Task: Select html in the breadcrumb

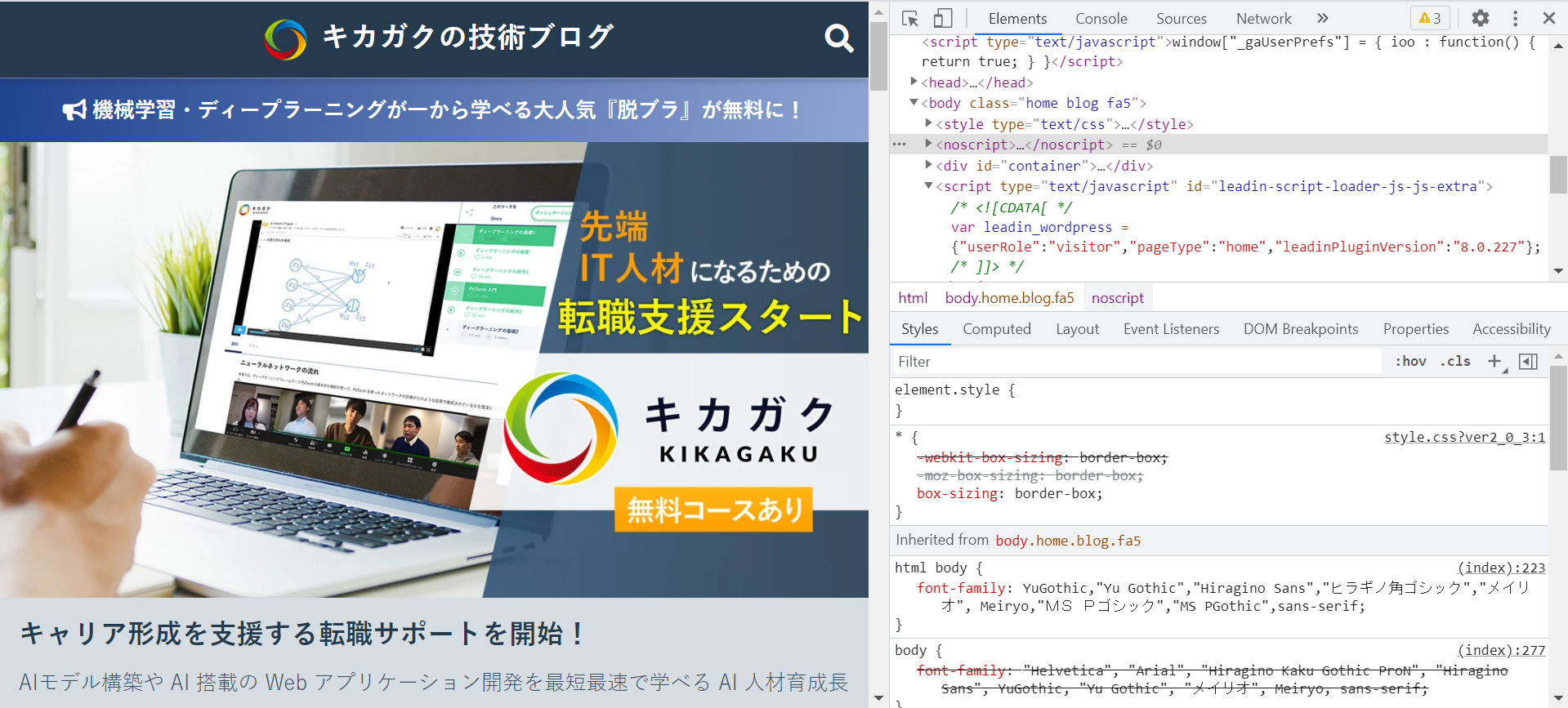Action: tap(913, 298)
